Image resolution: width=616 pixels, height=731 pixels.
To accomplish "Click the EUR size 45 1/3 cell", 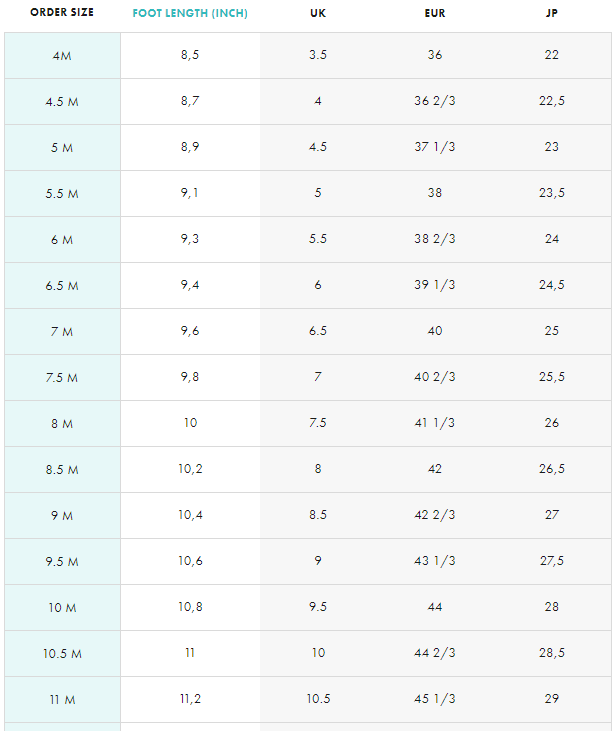I will point(435,699).
